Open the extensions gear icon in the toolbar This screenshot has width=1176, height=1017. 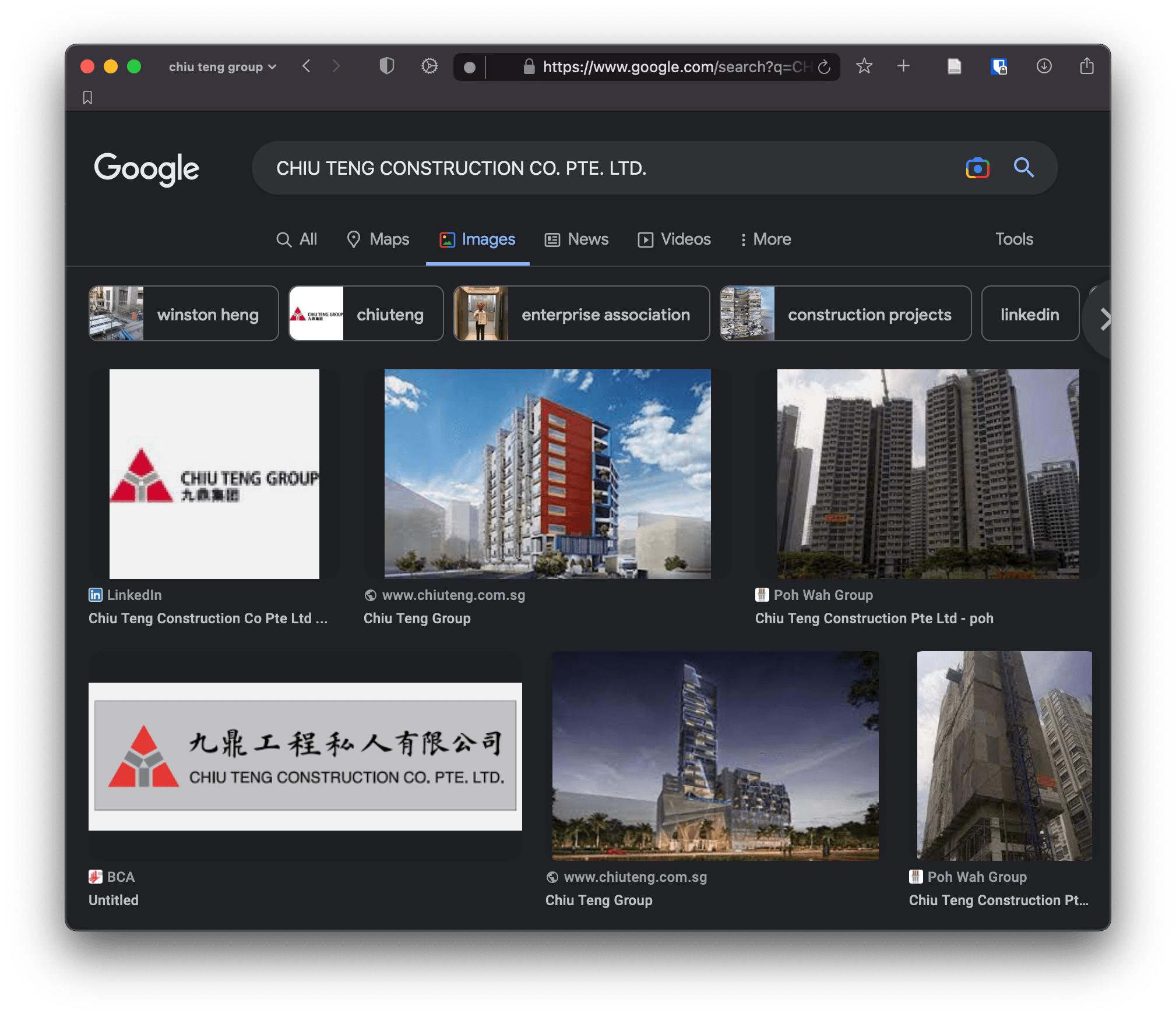click(x=429, y=66)
